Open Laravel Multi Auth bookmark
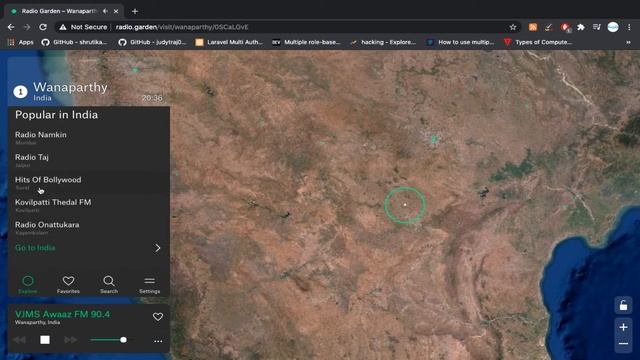Viewport: 640px width, 360px height. coord(229,42)
